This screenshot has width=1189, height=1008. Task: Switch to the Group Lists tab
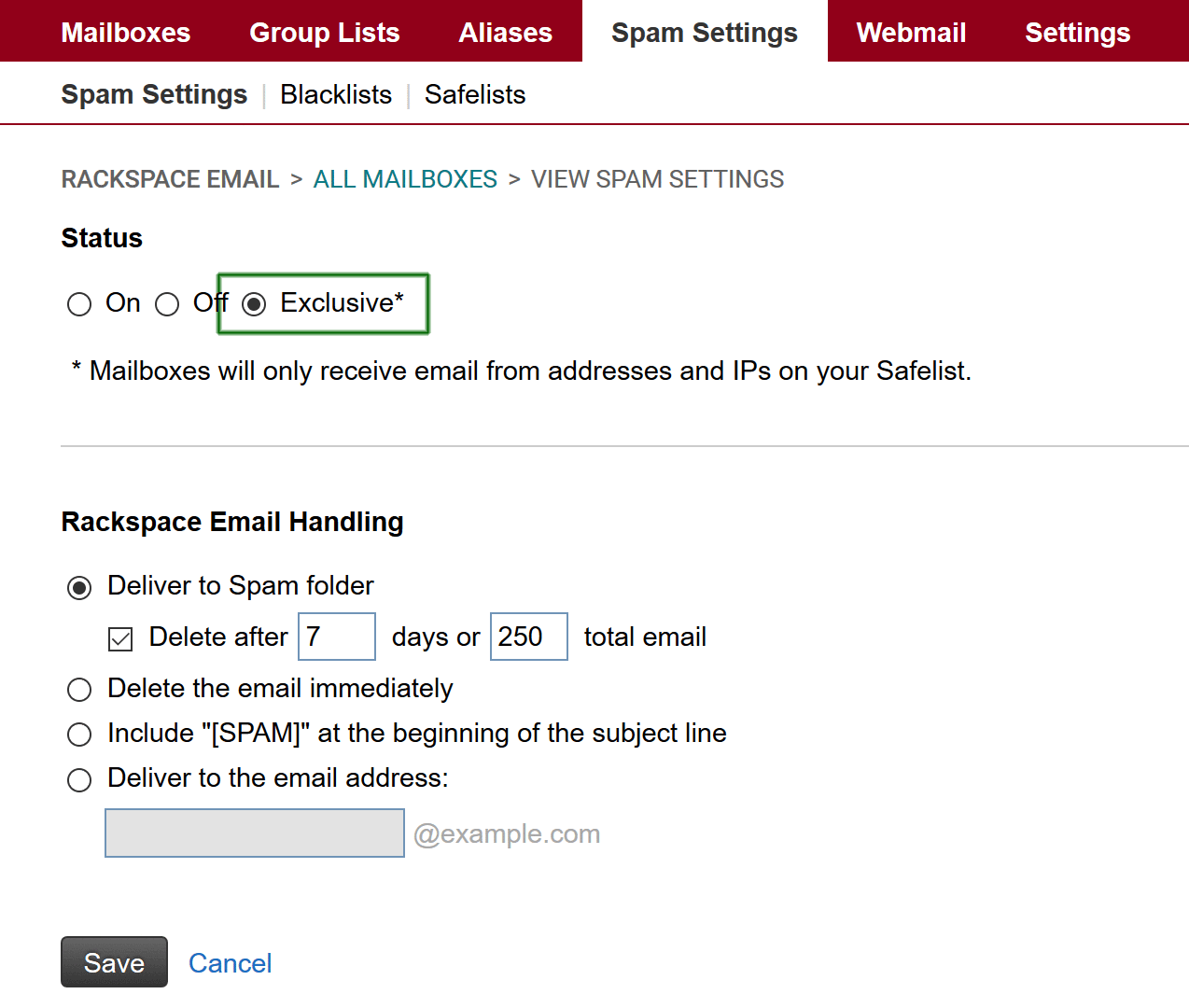(324, 33)
